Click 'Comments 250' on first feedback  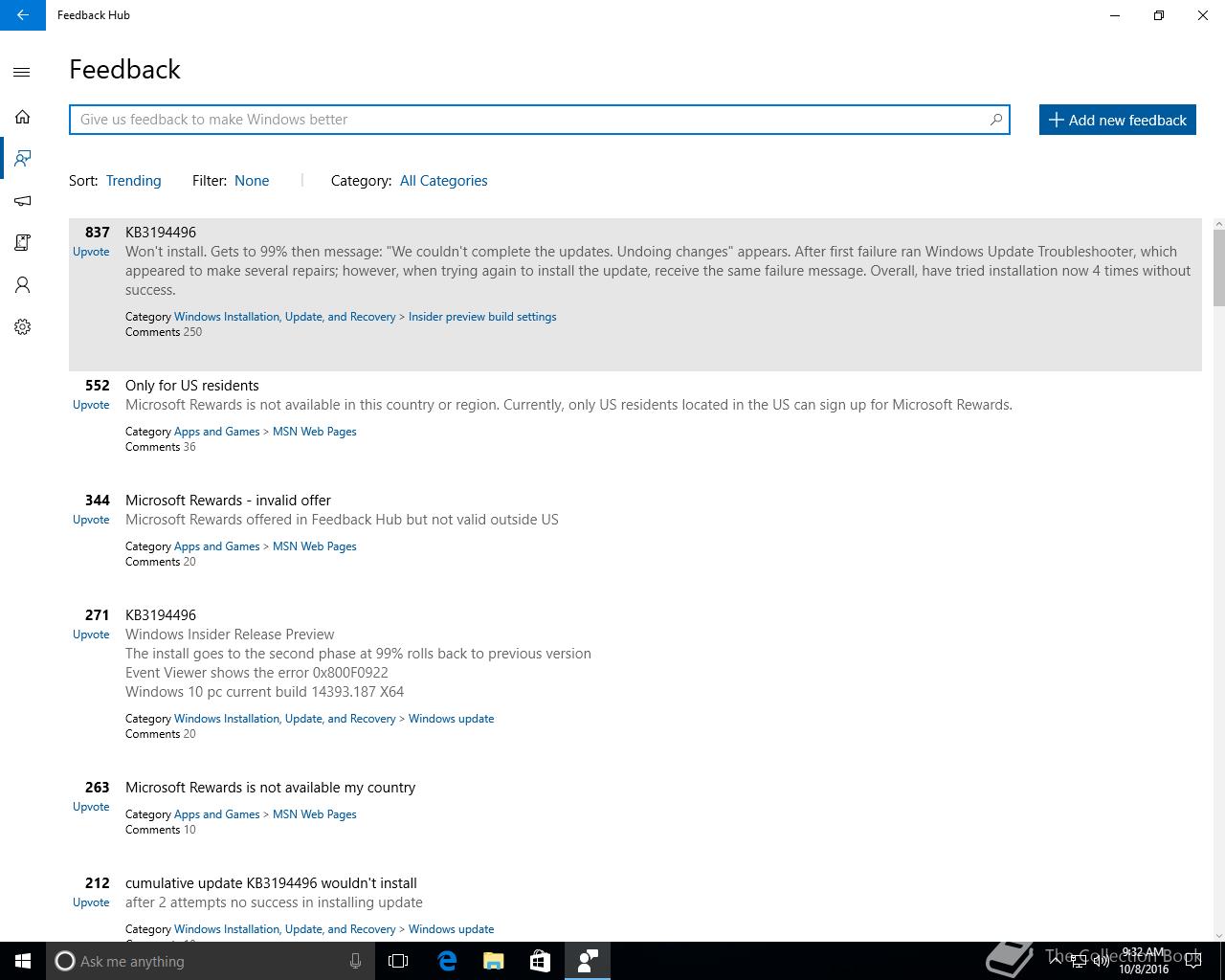(x=164, y=332)
